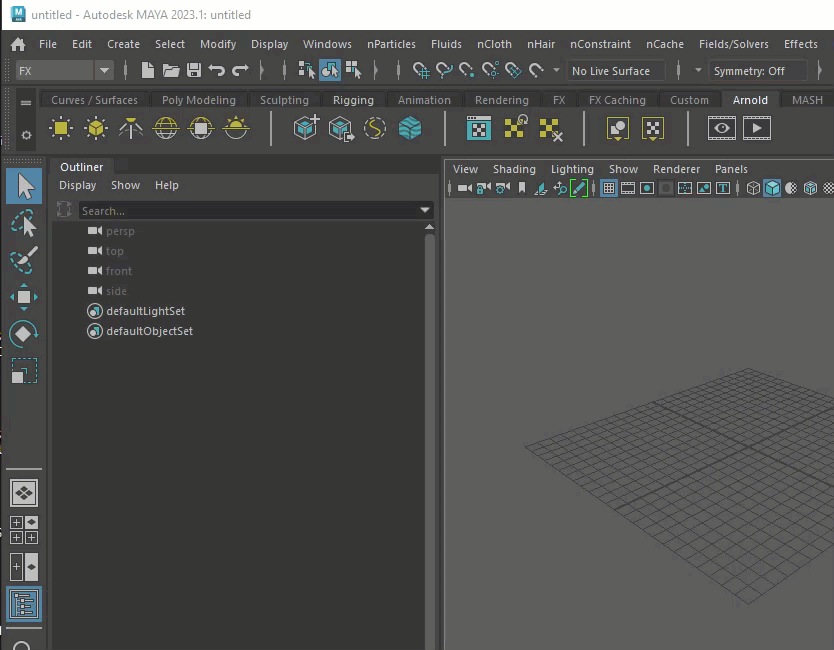This screenshot has width=834, height=650.
Task: Select the Paint Selection tool
Action: tap(22, 259)
